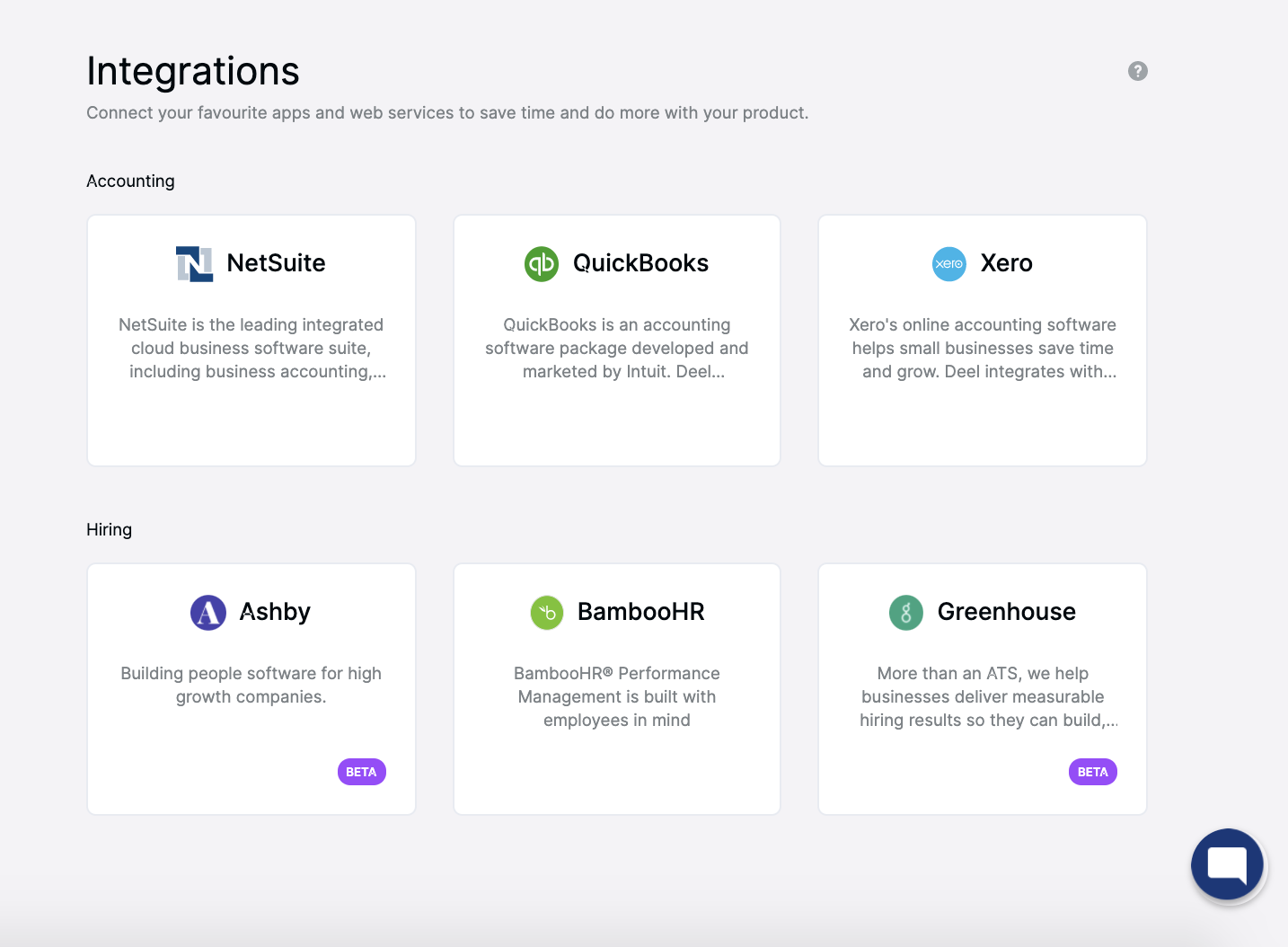
Task: Click the BETA badge on Greenhouse card
Action: click(x=1093, y=772)
